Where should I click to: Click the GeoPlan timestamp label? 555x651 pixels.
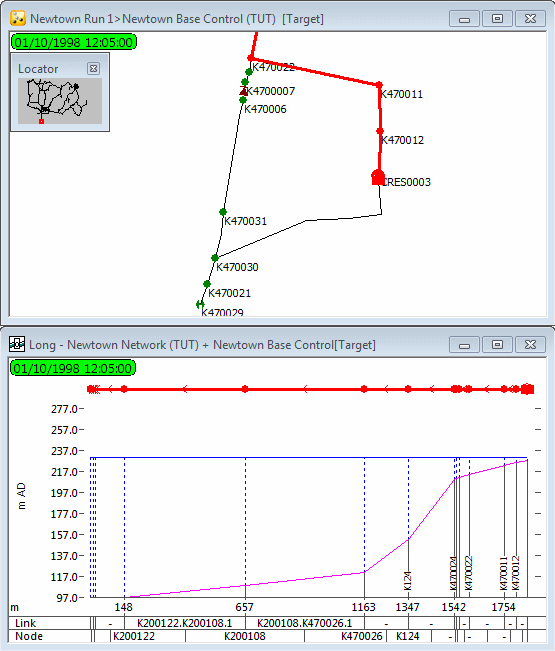click(73, 42)
